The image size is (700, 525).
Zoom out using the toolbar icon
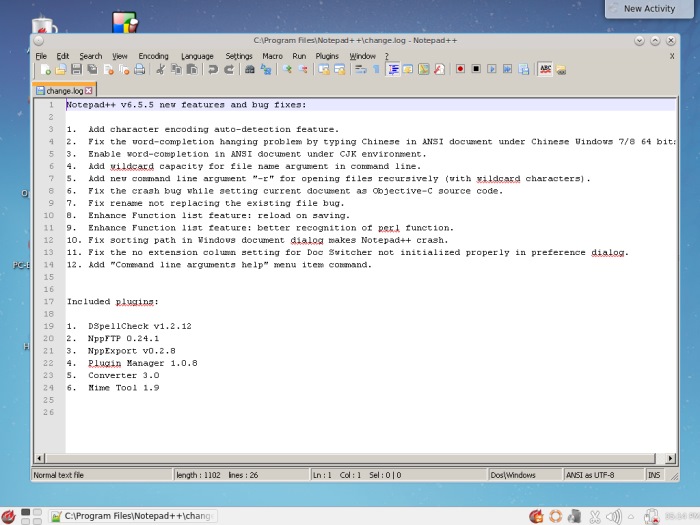(303, 69)
